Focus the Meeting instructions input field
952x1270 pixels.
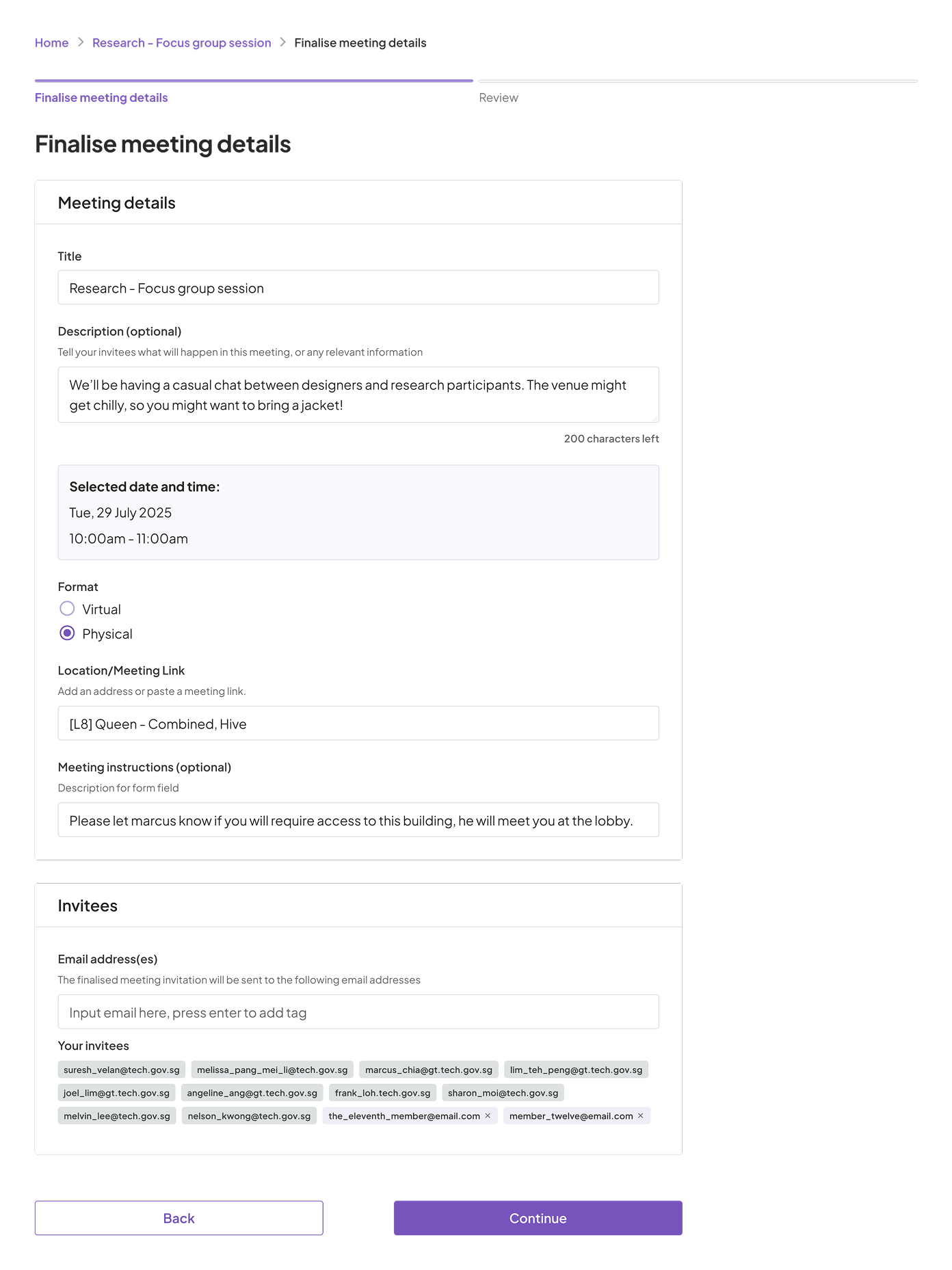[x=358, y=820]
